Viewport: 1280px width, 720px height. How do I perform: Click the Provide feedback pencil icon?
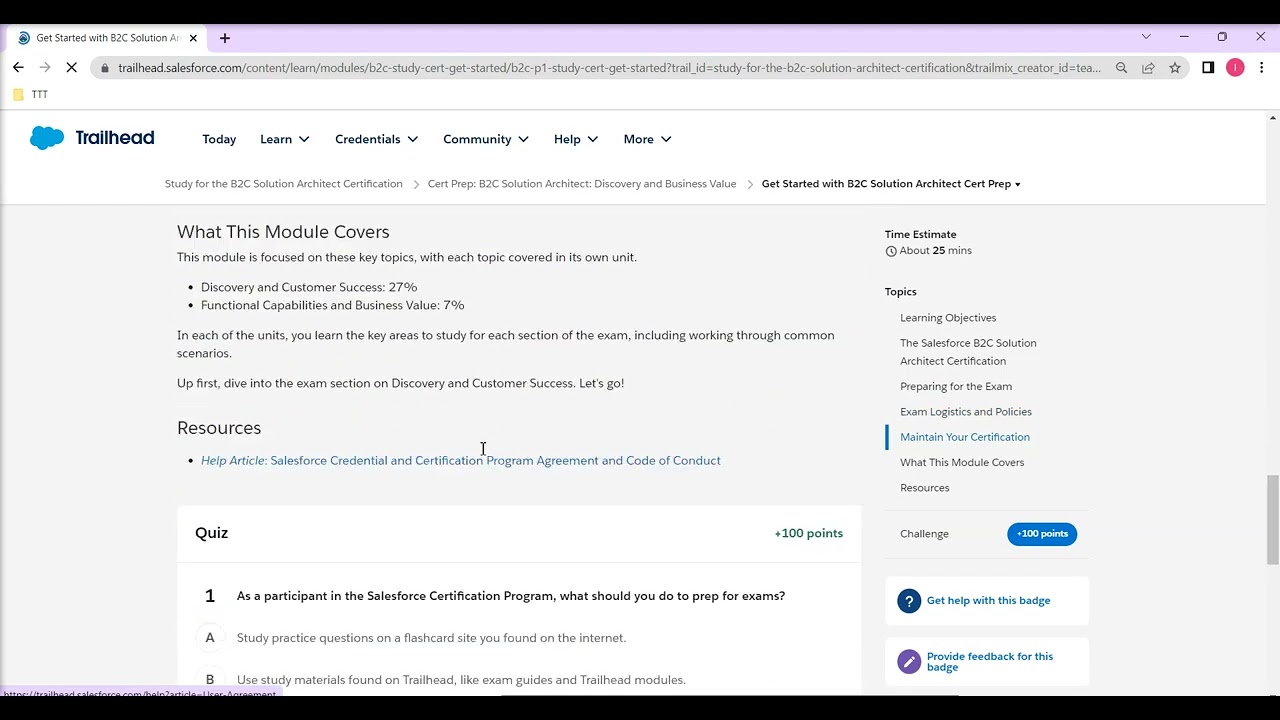click(909, 662)
